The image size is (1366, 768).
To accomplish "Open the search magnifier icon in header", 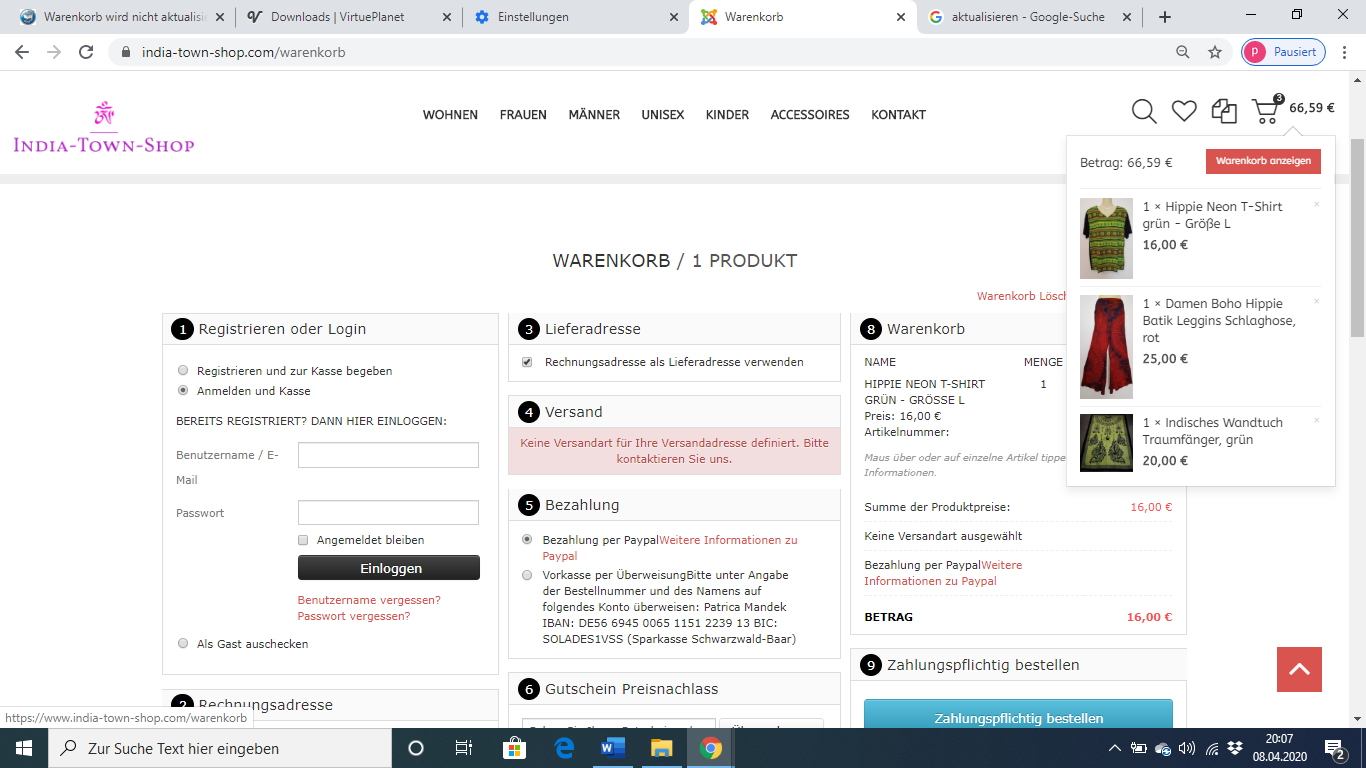I will point(1144,111).
